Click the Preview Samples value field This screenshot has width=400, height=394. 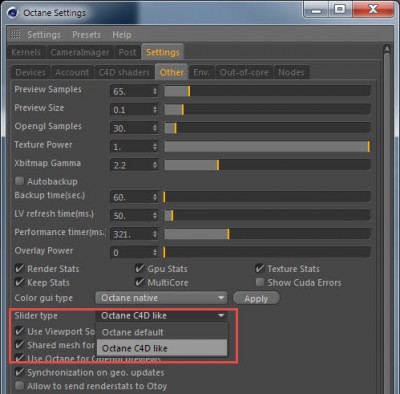[134, 91]
